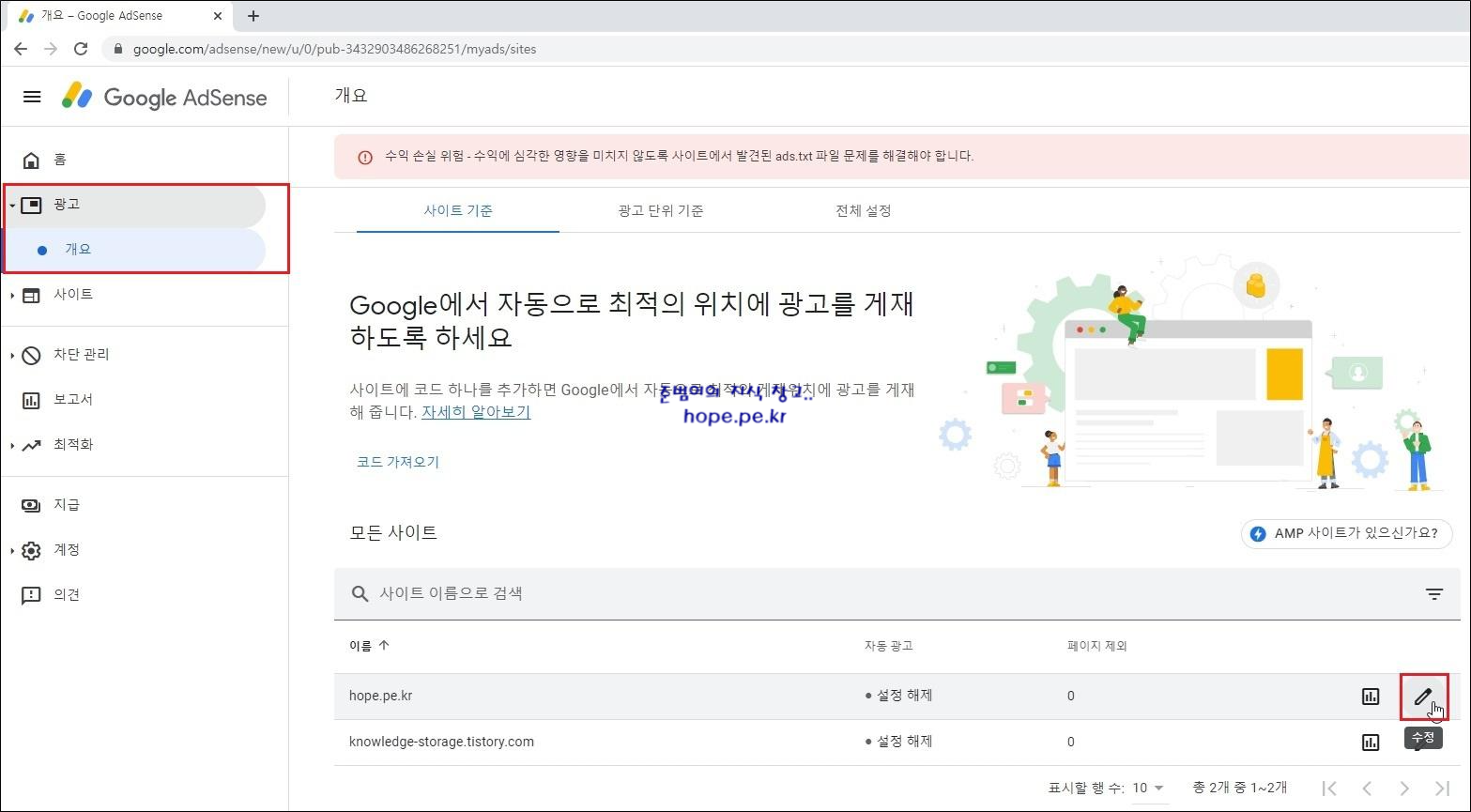
Task: Click the edit pencil for hope.pe.kr
Action: click(x=1423, y=697)
